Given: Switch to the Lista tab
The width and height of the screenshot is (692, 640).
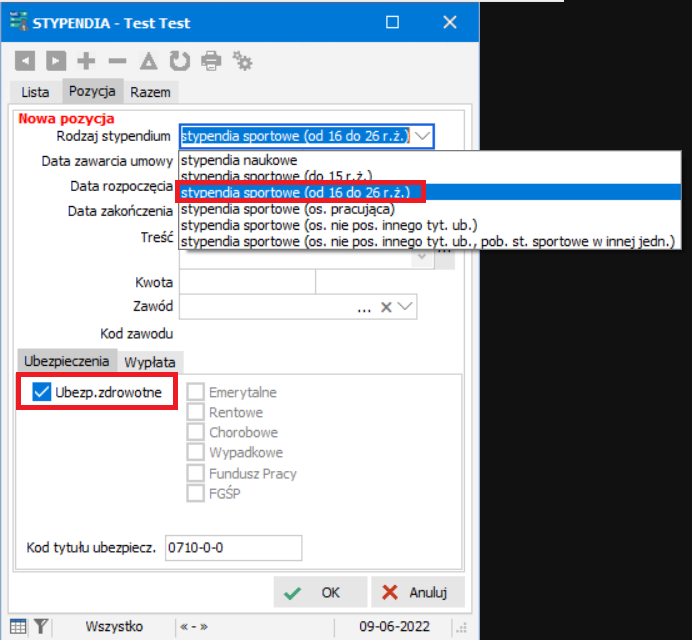Looking at the screenshot, I should 35,92.
